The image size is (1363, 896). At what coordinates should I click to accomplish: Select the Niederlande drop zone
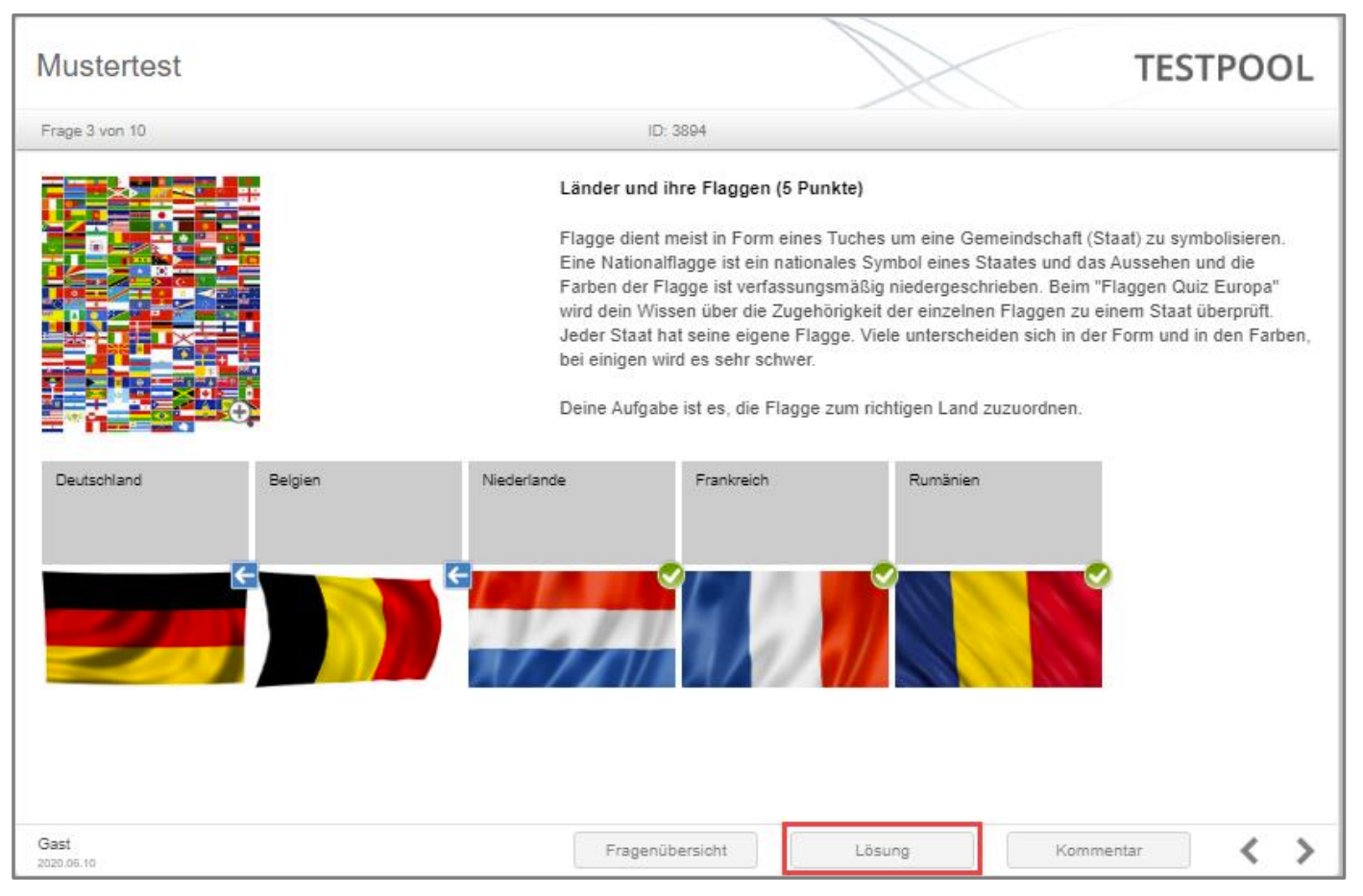(572, 513)
